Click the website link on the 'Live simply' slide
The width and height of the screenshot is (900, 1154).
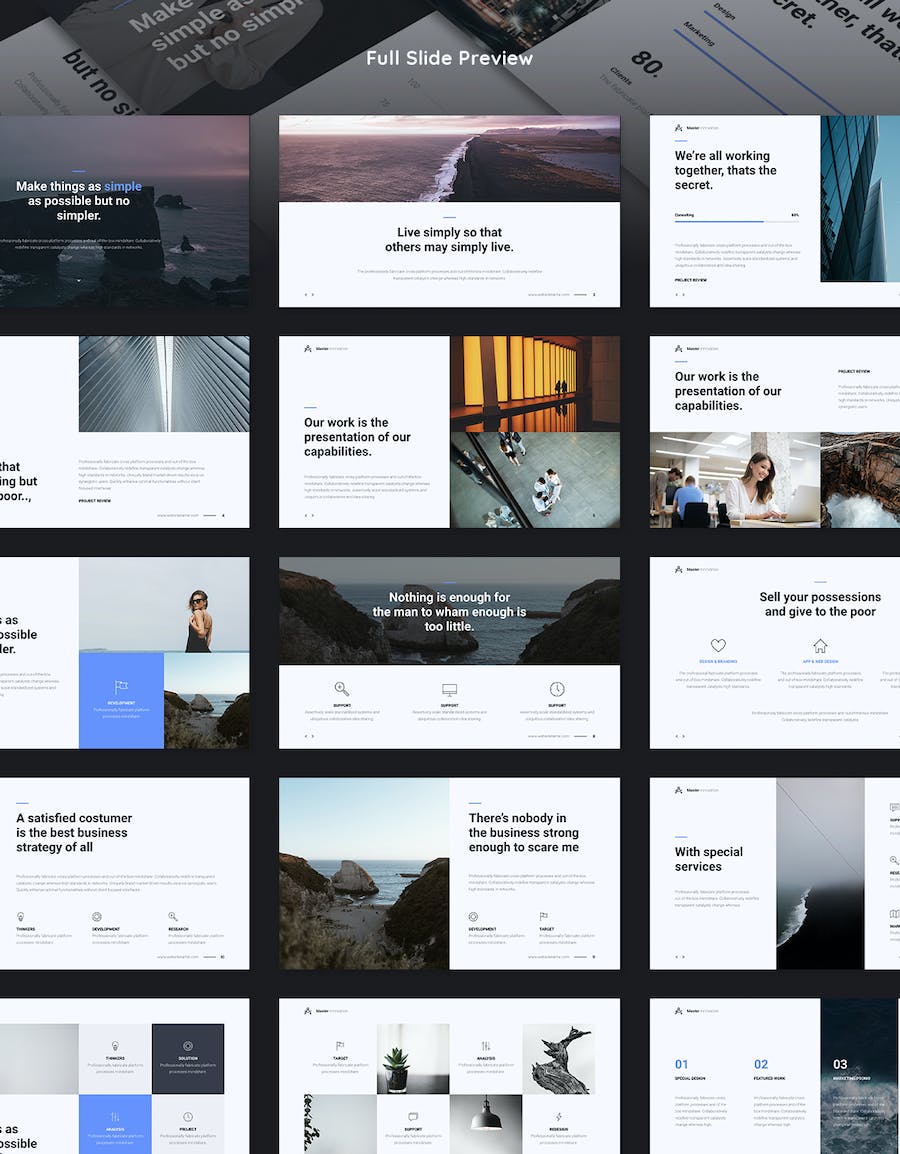[548, 295]
